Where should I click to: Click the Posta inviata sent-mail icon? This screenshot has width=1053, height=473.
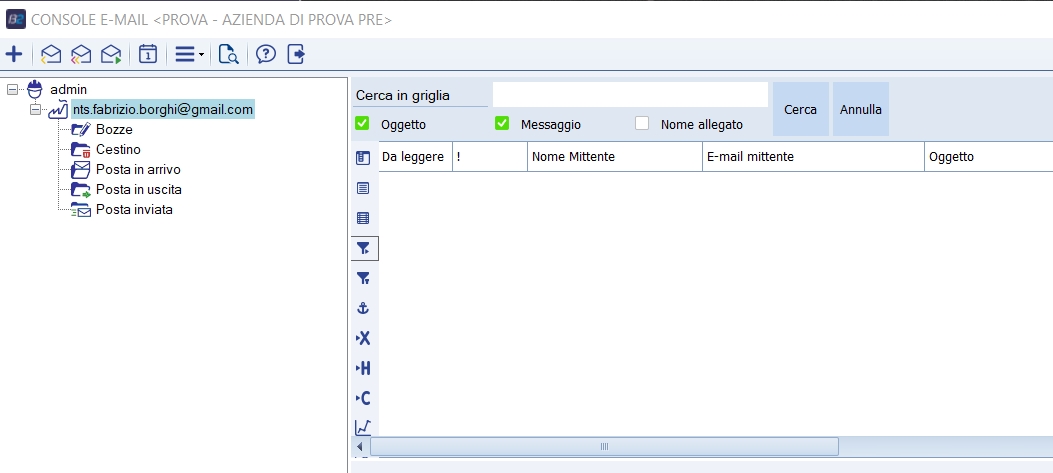(x=81, y=210)
